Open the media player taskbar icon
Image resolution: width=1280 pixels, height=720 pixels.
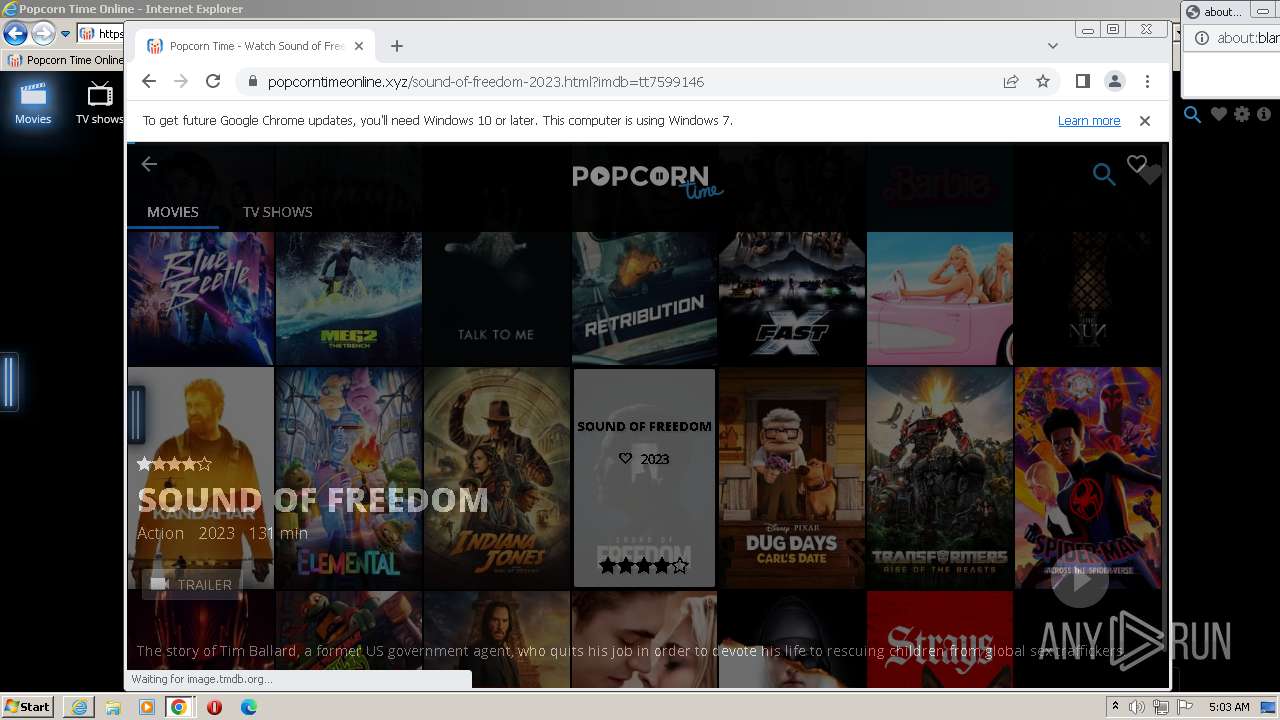click(x=146, y=707)
